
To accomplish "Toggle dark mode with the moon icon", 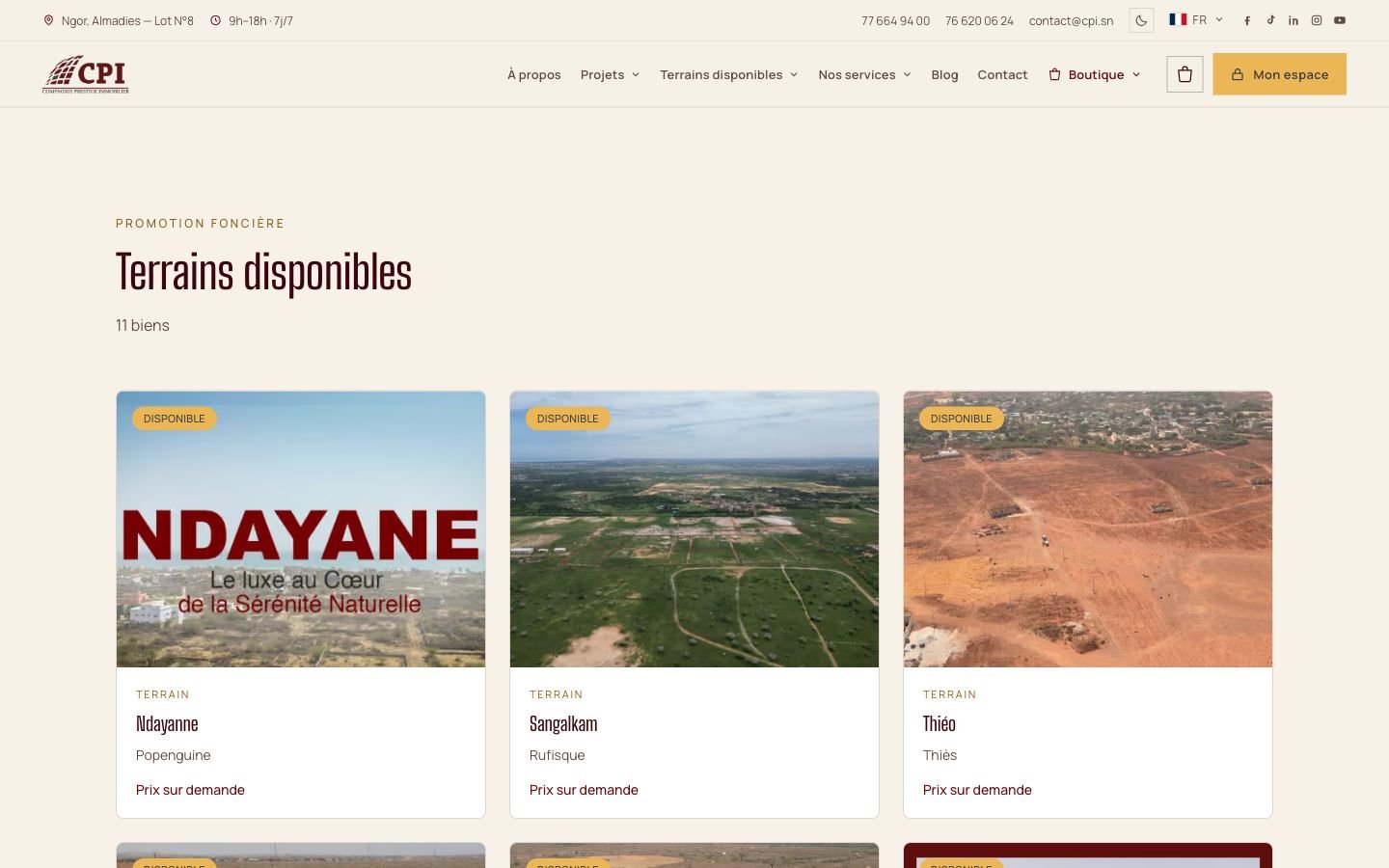I will tap(1141, 20).
